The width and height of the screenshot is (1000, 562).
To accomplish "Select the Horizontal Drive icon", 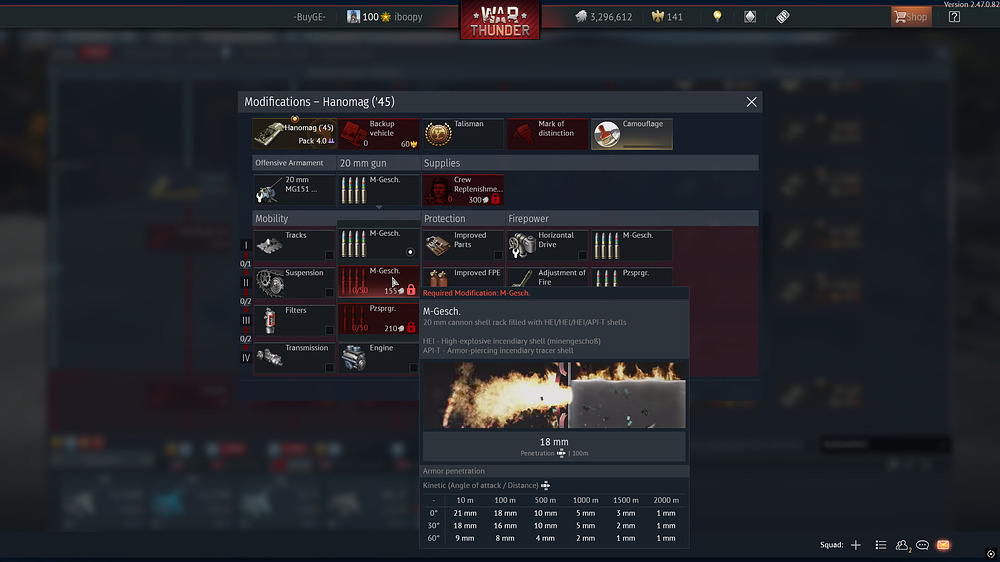I will tap(522, 246).
